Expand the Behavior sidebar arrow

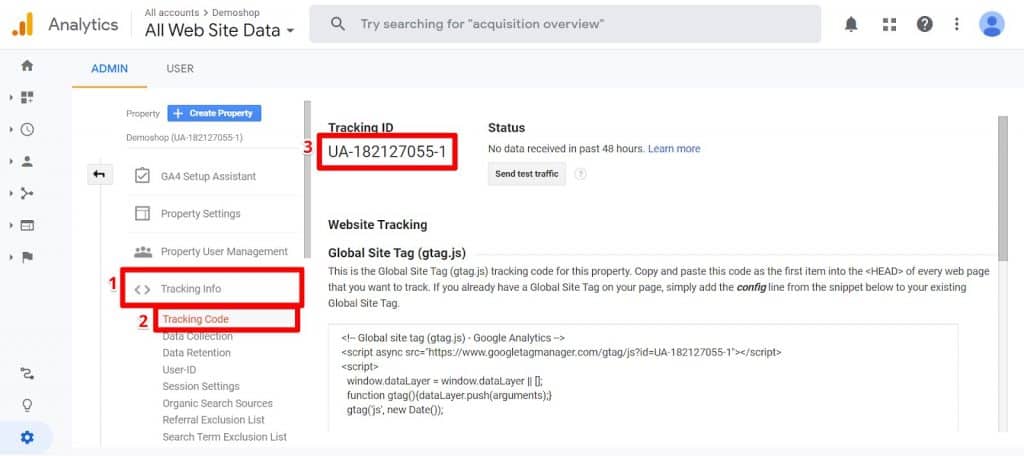tap(11, 225)
